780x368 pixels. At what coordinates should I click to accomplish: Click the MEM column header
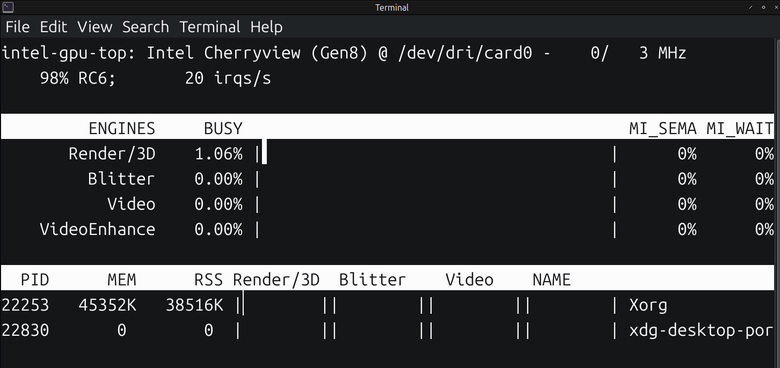tap(122, 280)
